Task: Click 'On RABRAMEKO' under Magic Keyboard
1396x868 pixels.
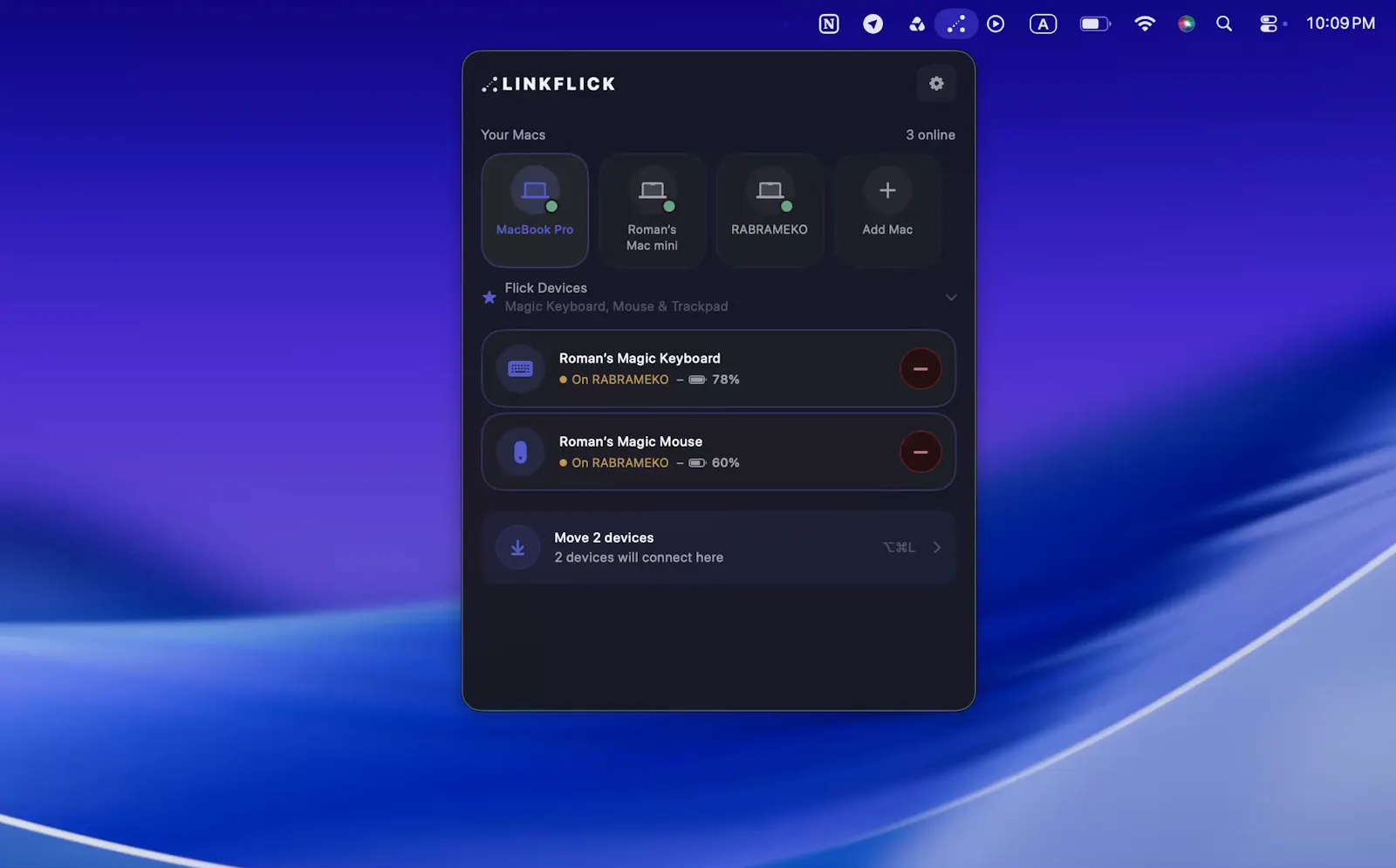Action: [619, 379]
